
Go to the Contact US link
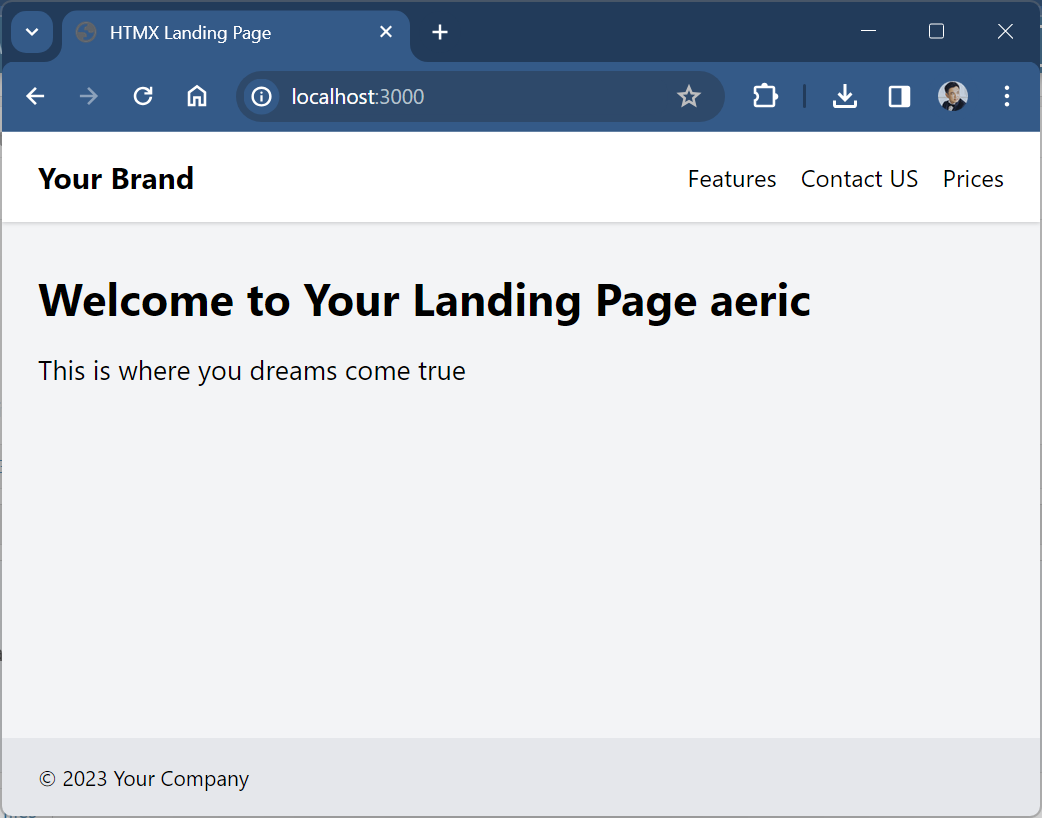point(859,179)
